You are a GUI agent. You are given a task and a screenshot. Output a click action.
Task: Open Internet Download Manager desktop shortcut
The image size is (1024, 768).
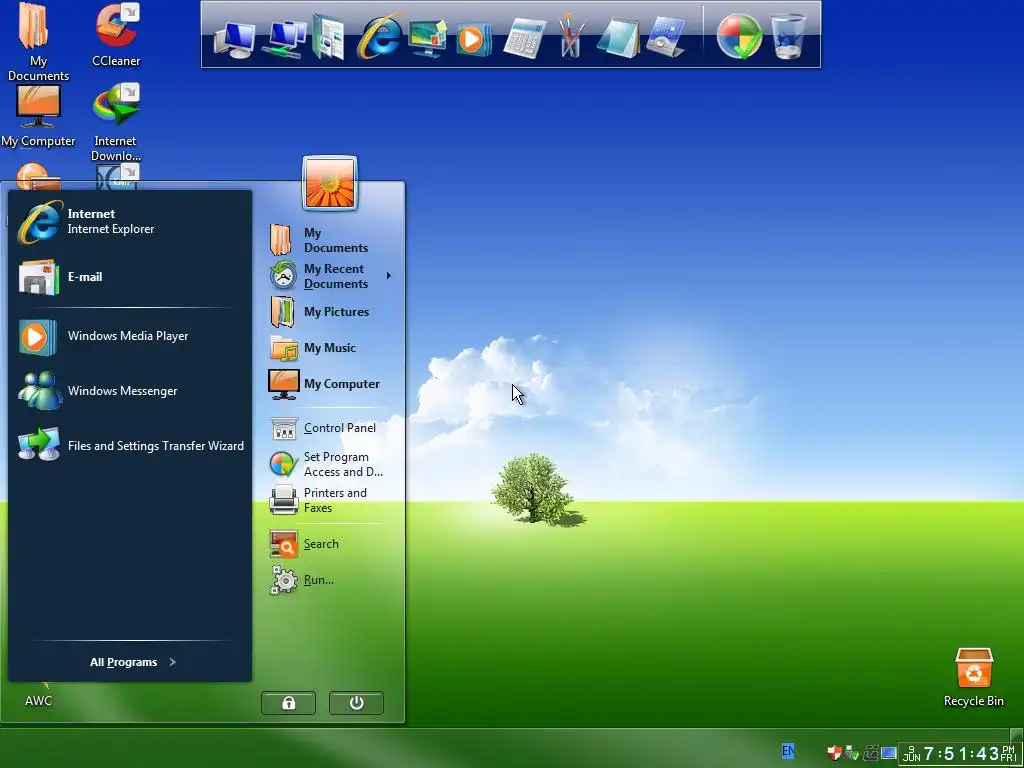[116, 122]
